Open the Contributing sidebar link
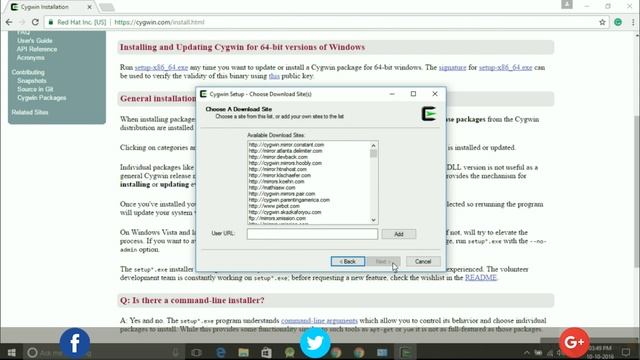Viewport: 640px width, 360px height. click(x=28, y=72)
